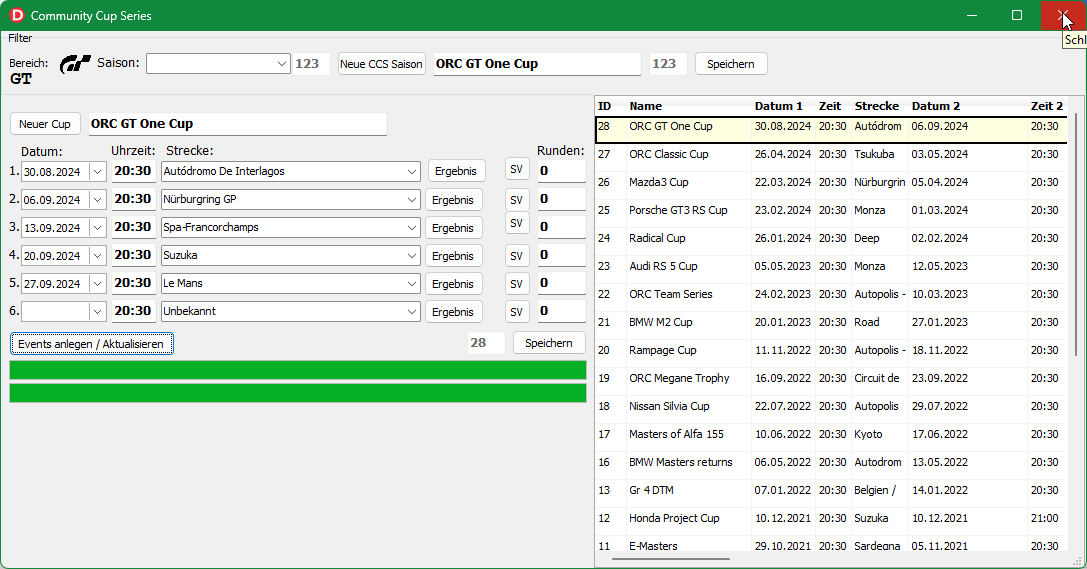
Task: Sort the list by Name column header
Action: 646,106
